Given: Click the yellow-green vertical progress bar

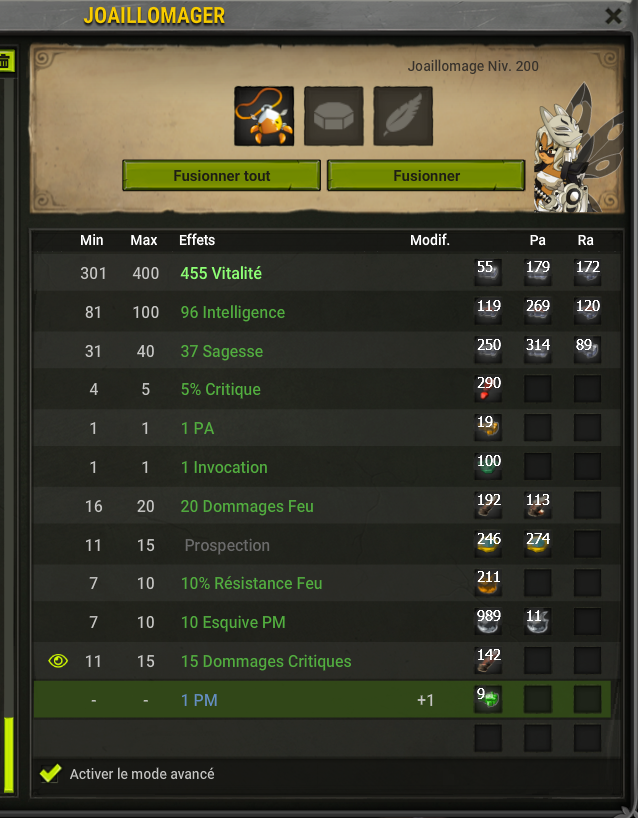Looking at the screenshot, I should pos(8,755).
